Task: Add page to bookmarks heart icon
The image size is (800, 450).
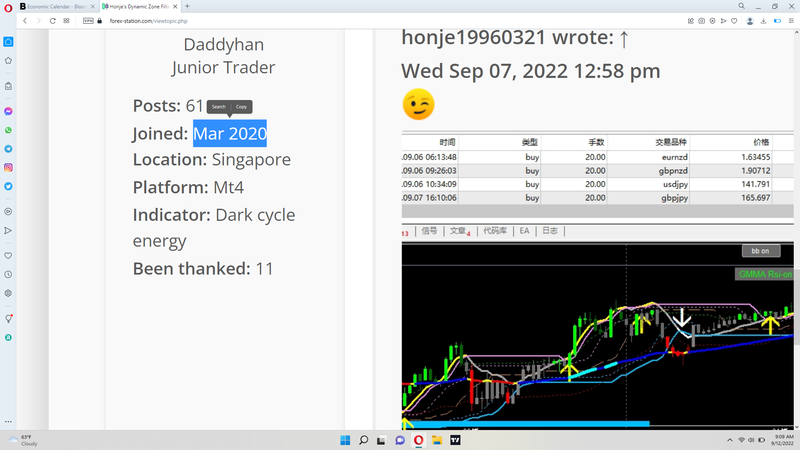Action: pos(734,21)
